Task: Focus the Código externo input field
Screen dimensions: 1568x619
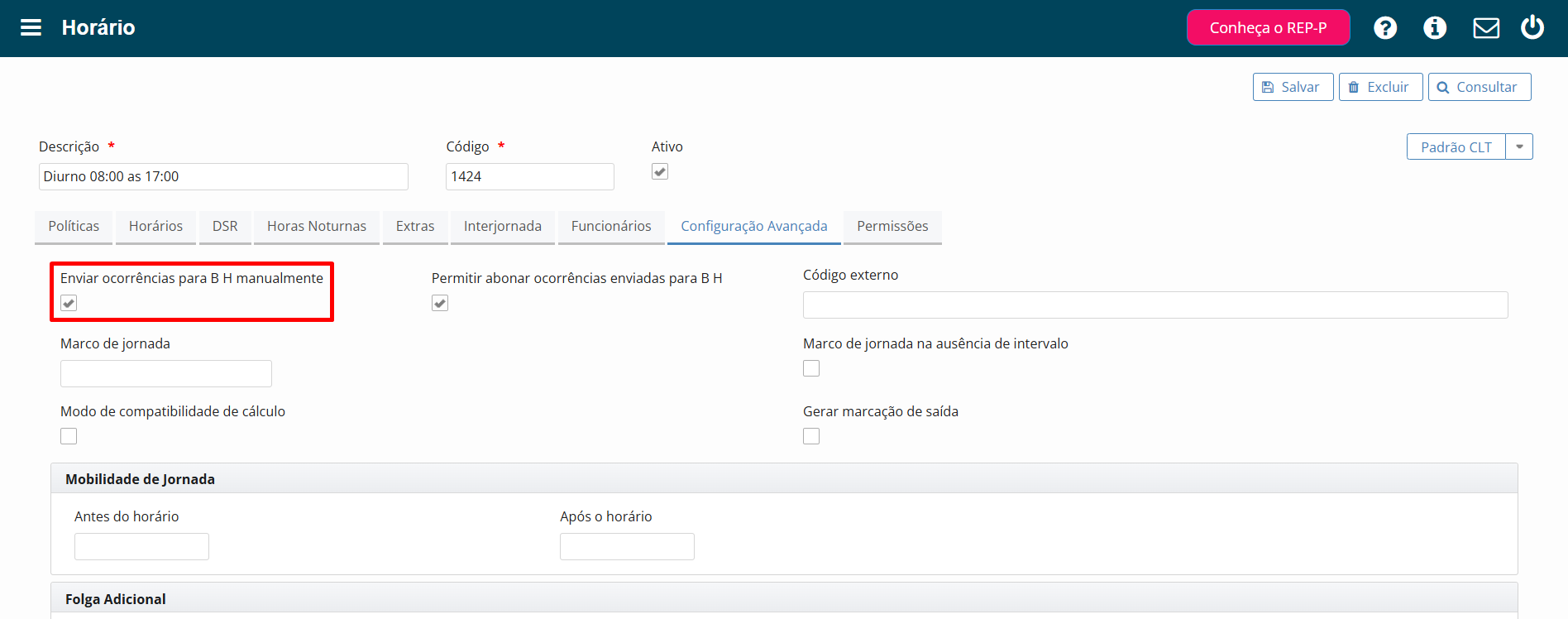Action: (x=1155, y=305)
